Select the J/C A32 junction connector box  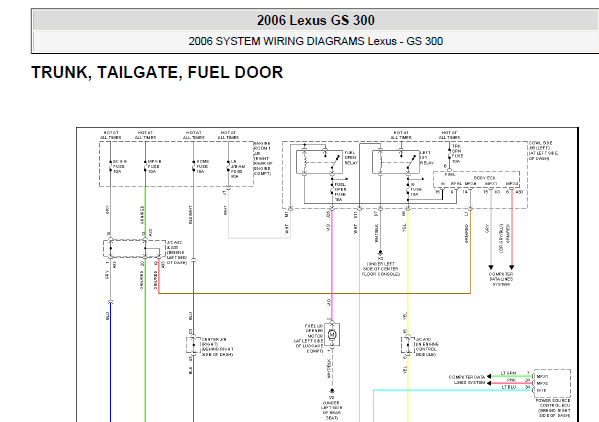[x=134, y=249]
